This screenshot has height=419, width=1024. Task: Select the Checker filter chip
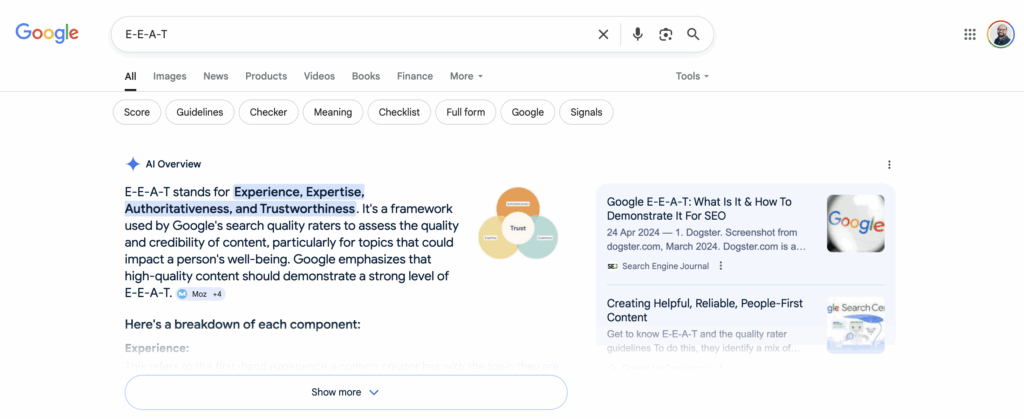pos(268,112)
